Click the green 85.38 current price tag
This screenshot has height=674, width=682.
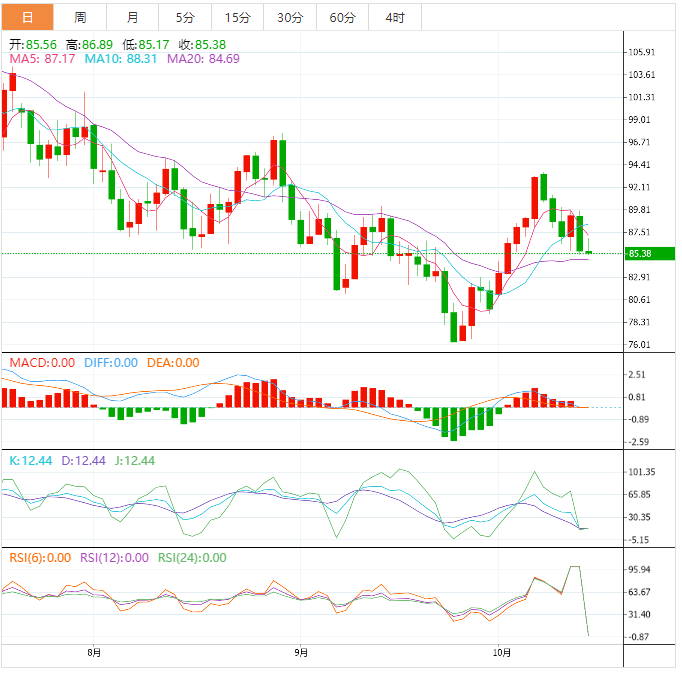click(650, 254)
